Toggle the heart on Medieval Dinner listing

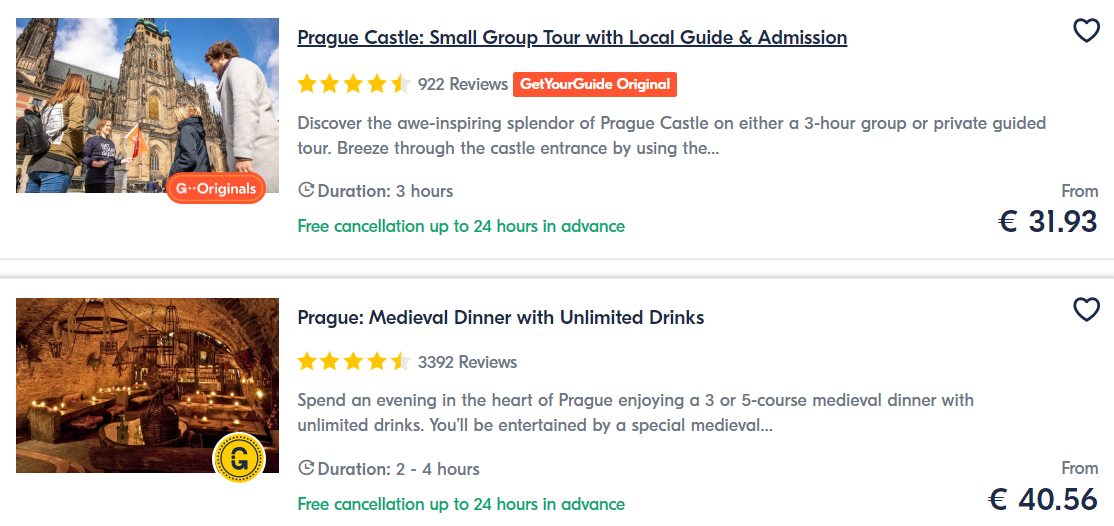point(1086,310)
